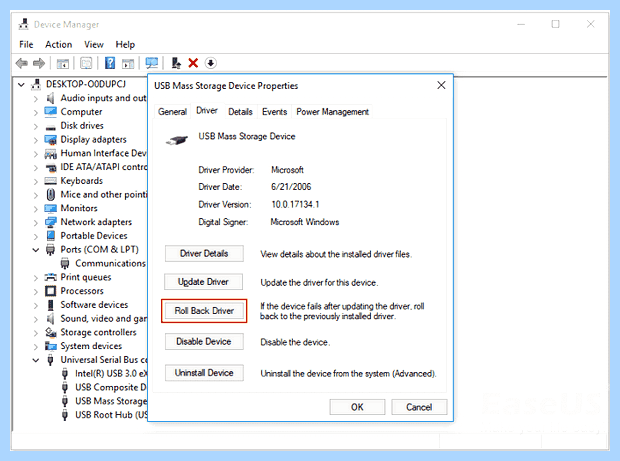This screenshot has height=461, width=620.
Task: Click the Portable Devices category icon
Action: [50, 236]
